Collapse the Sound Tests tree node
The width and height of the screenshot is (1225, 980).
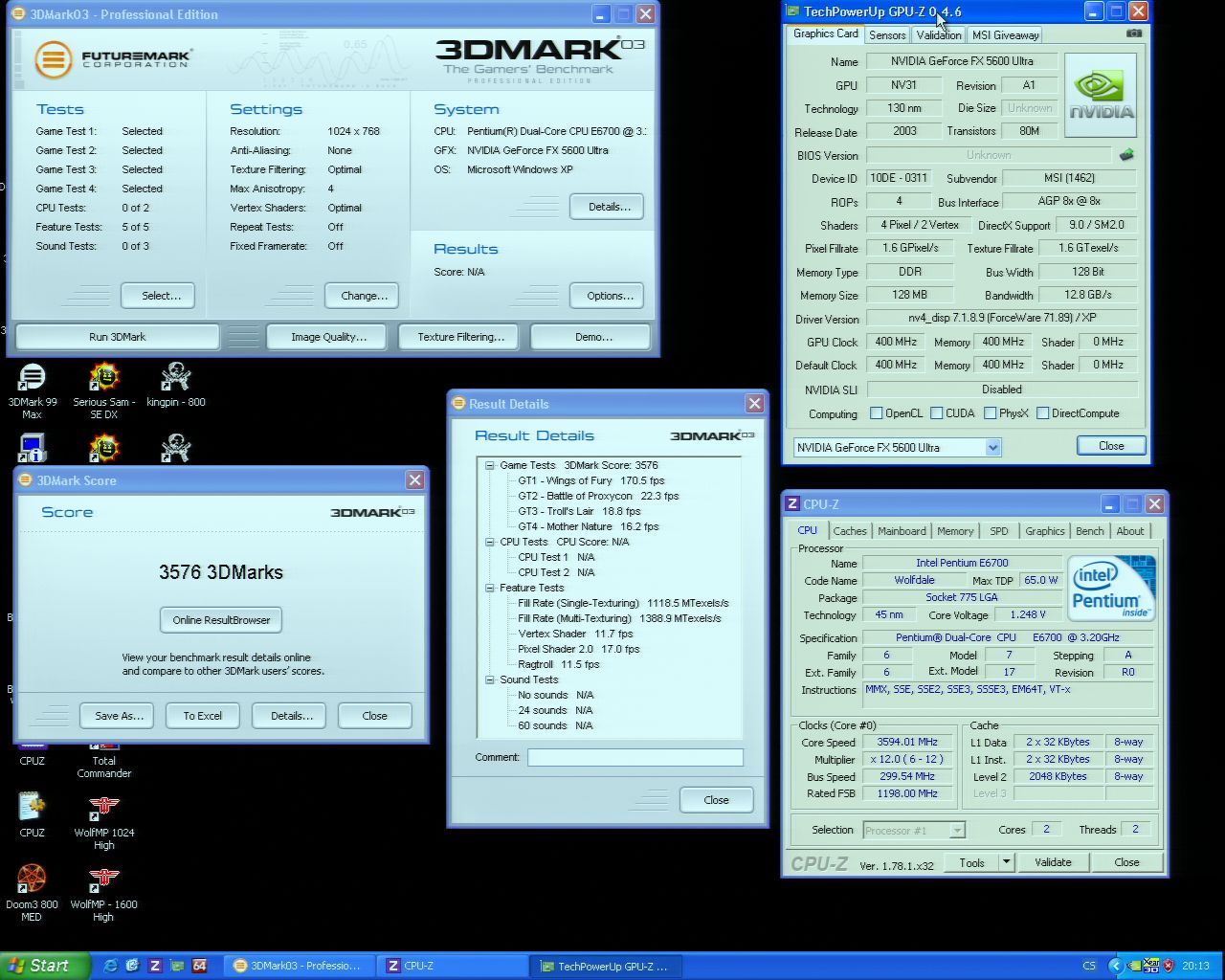(x=490, y=679)
